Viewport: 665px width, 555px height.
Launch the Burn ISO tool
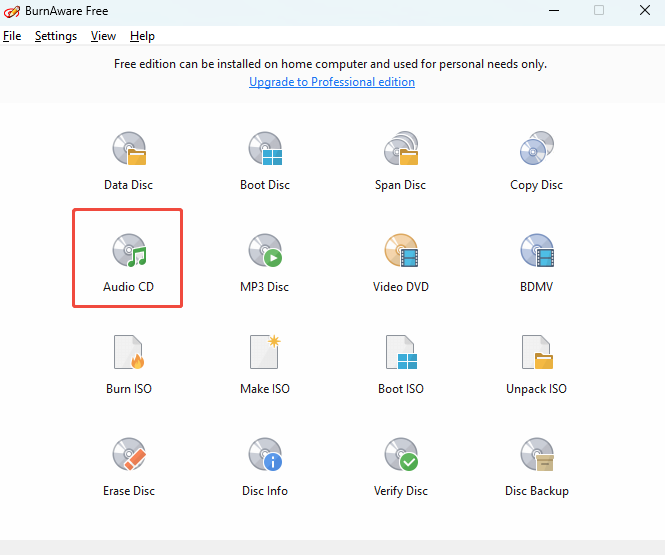tap(128, 354)
